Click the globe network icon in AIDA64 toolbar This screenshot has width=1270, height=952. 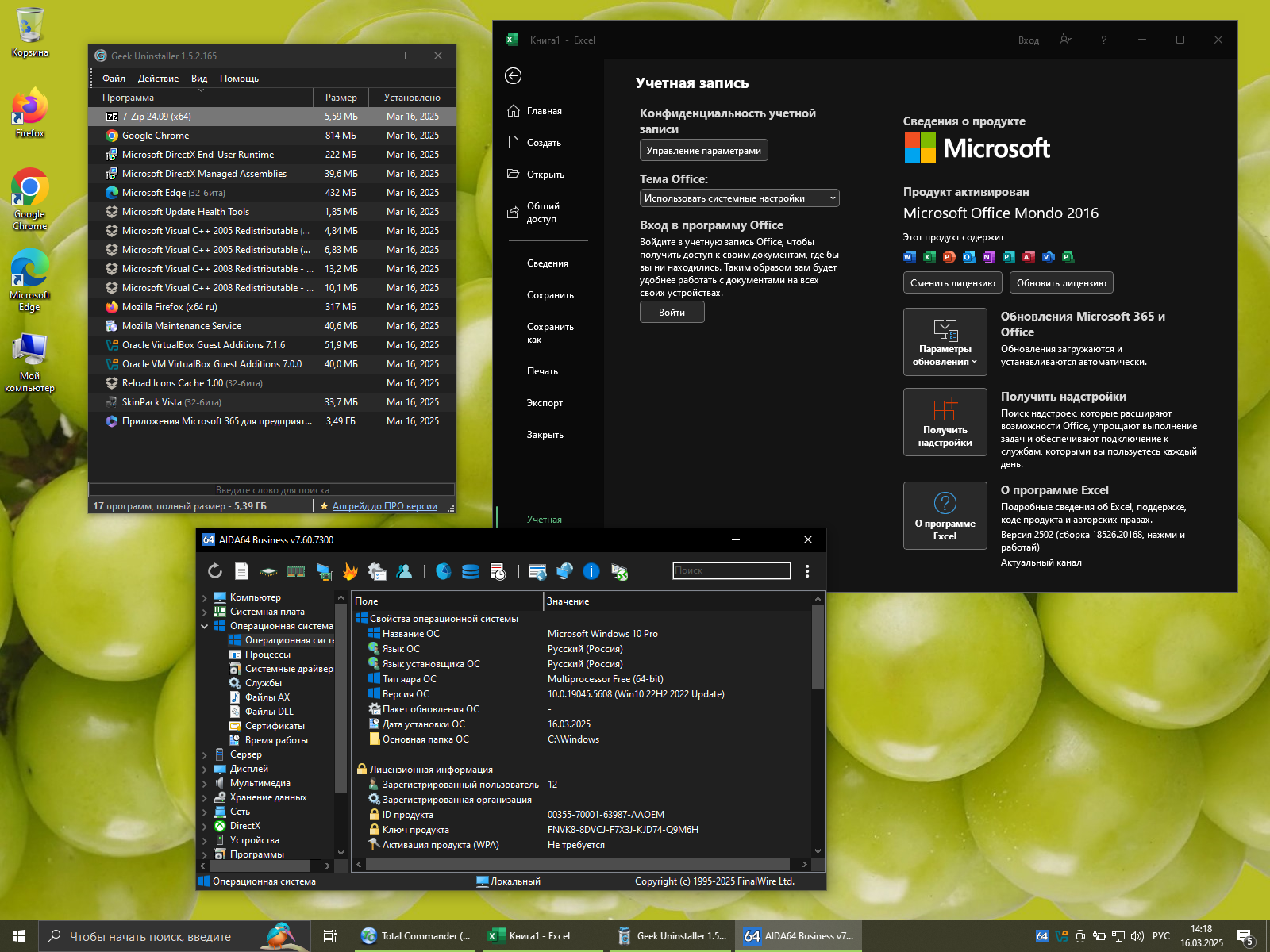click(x=564, y=571)
